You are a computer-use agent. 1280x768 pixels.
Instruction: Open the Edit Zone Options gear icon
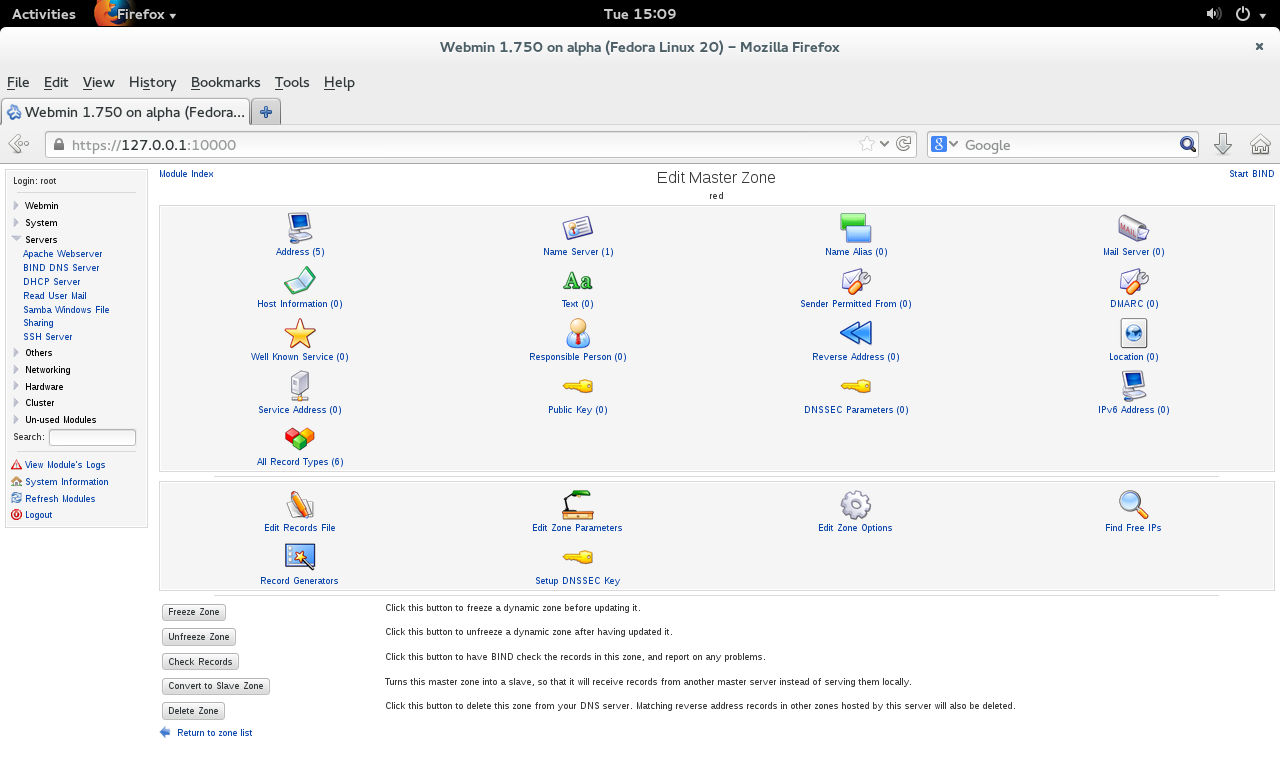coord(856,505)
